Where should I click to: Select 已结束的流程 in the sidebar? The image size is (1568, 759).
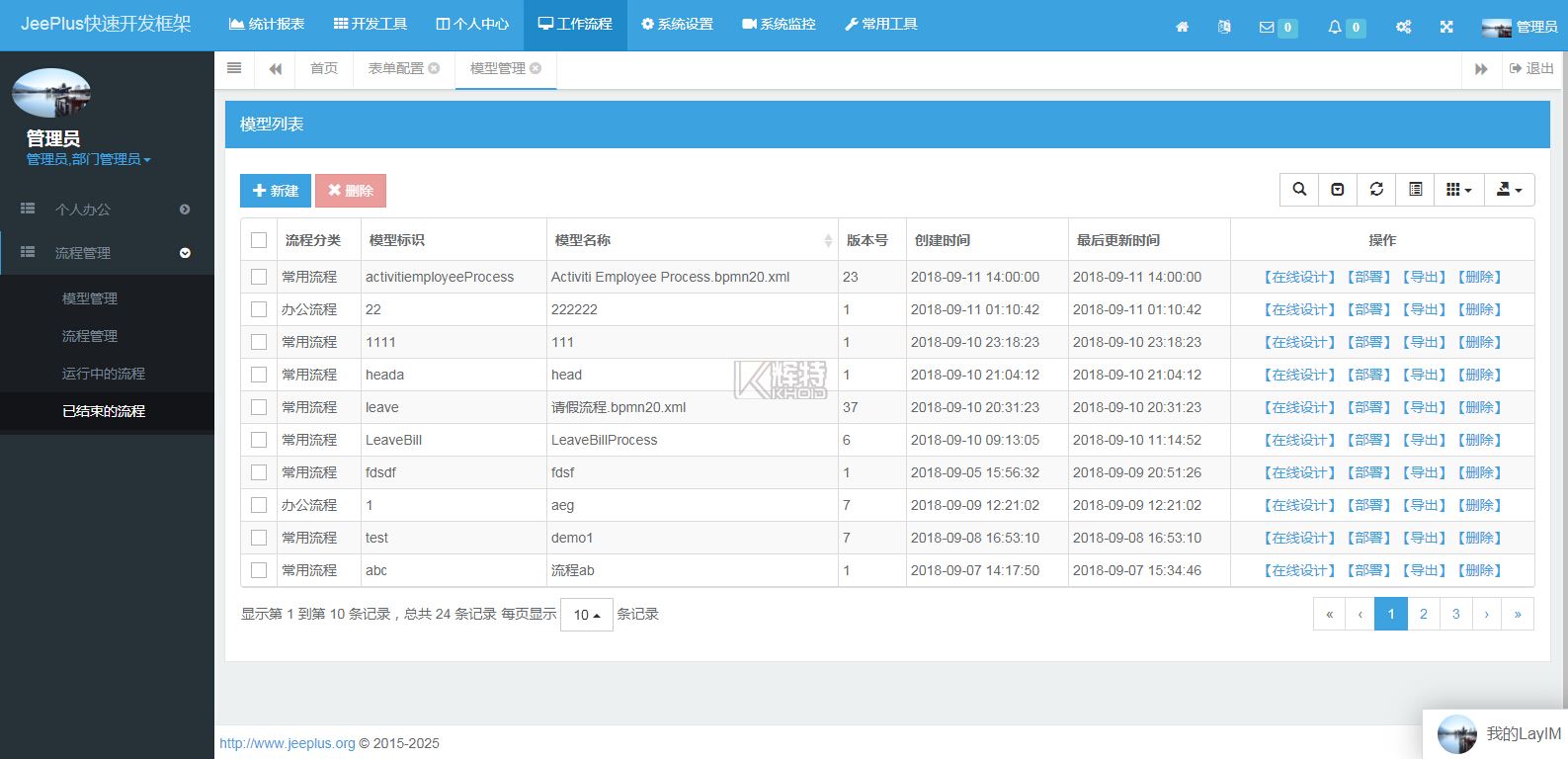[x=104, y=411]
